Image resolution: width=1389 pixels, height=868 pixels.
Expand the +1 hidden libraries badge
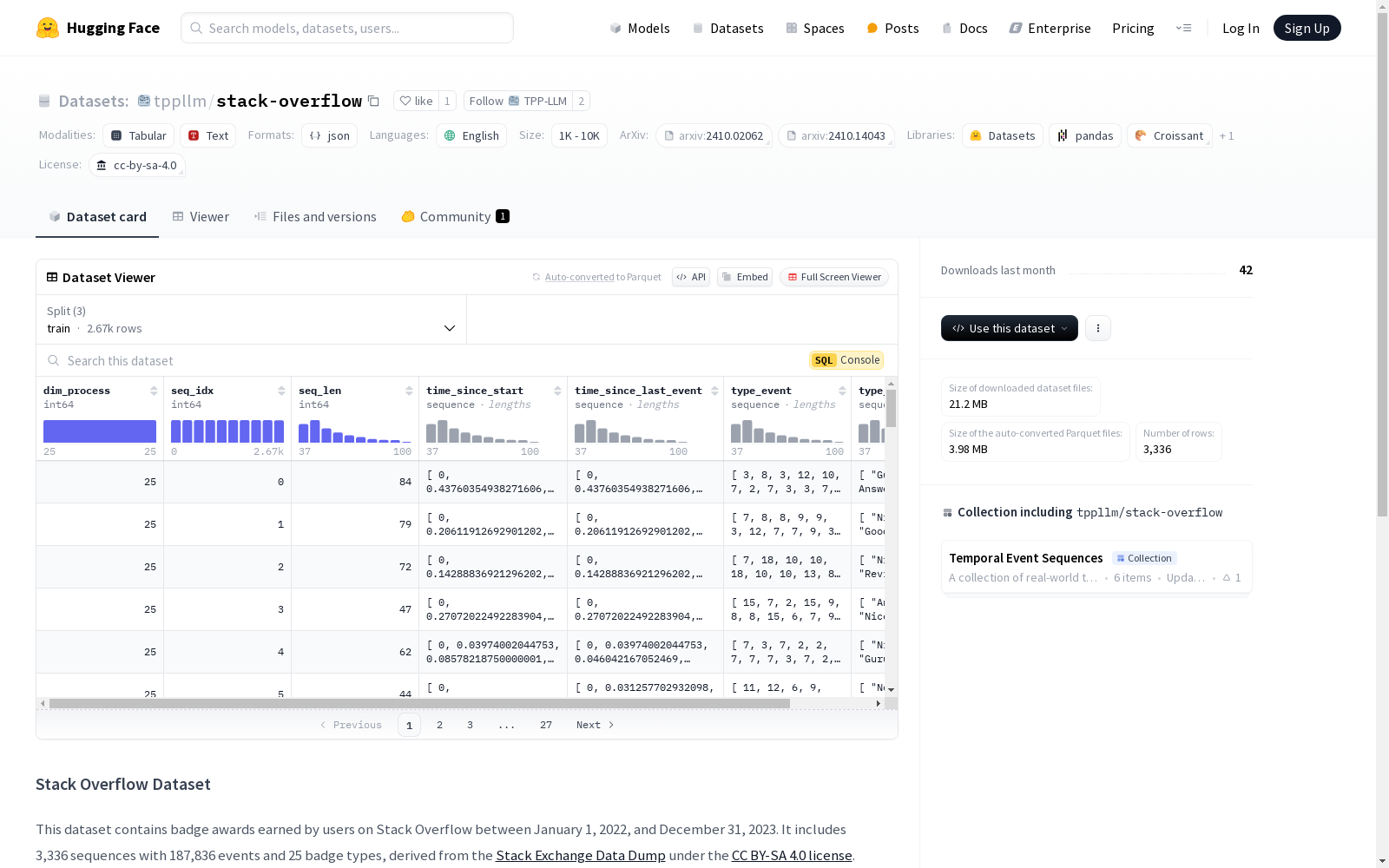point(1226,135)
